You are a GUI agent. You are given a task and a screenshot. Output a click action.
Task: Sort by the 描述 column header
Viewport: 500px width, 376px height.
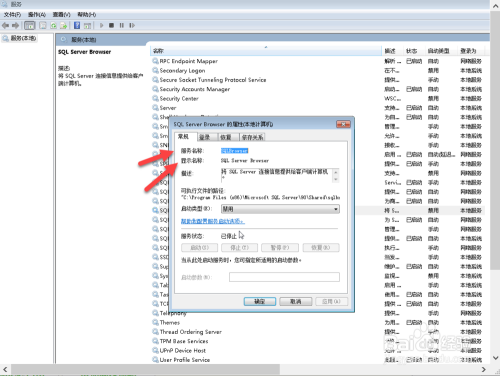[392, 51]
